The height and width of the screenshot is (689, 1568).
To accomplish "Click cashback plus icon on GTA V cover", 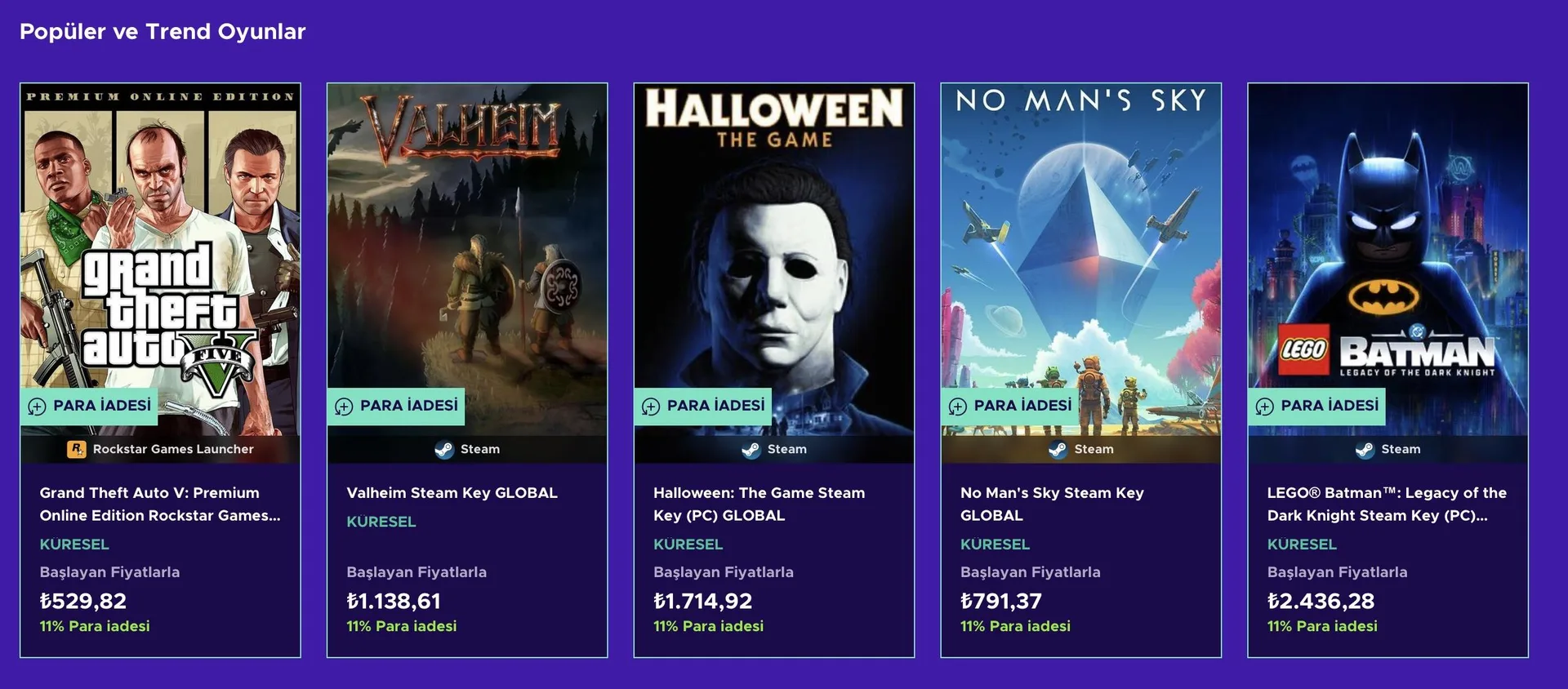I will click(x=38, y=407).
